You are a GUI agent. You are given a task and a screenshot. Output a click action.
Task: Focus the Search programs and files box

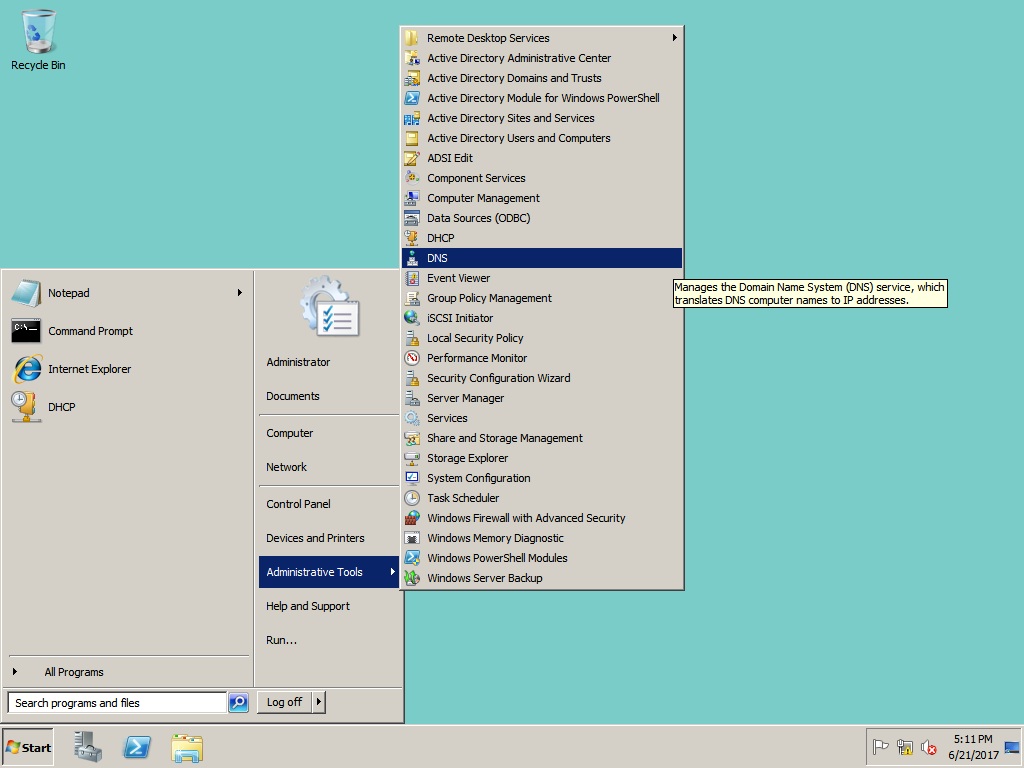tap(118, 703)
